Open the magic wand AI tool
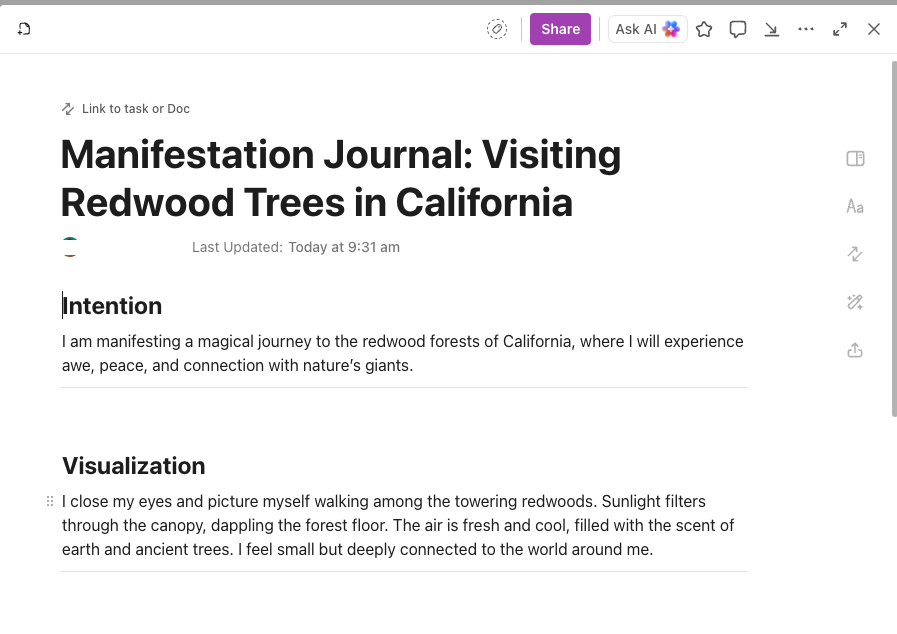Image resolution: width=897 pixels, height=634 pixels. coord(855,302)
